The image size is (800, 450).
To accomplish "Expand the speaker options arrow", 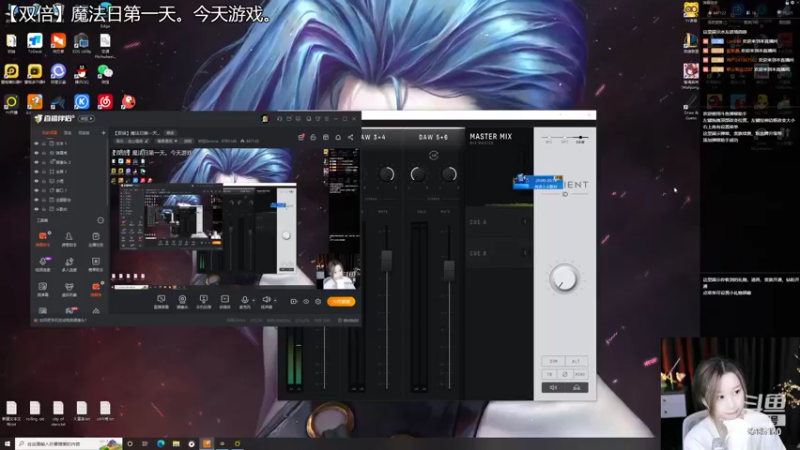I will click(x=275, y=300).
